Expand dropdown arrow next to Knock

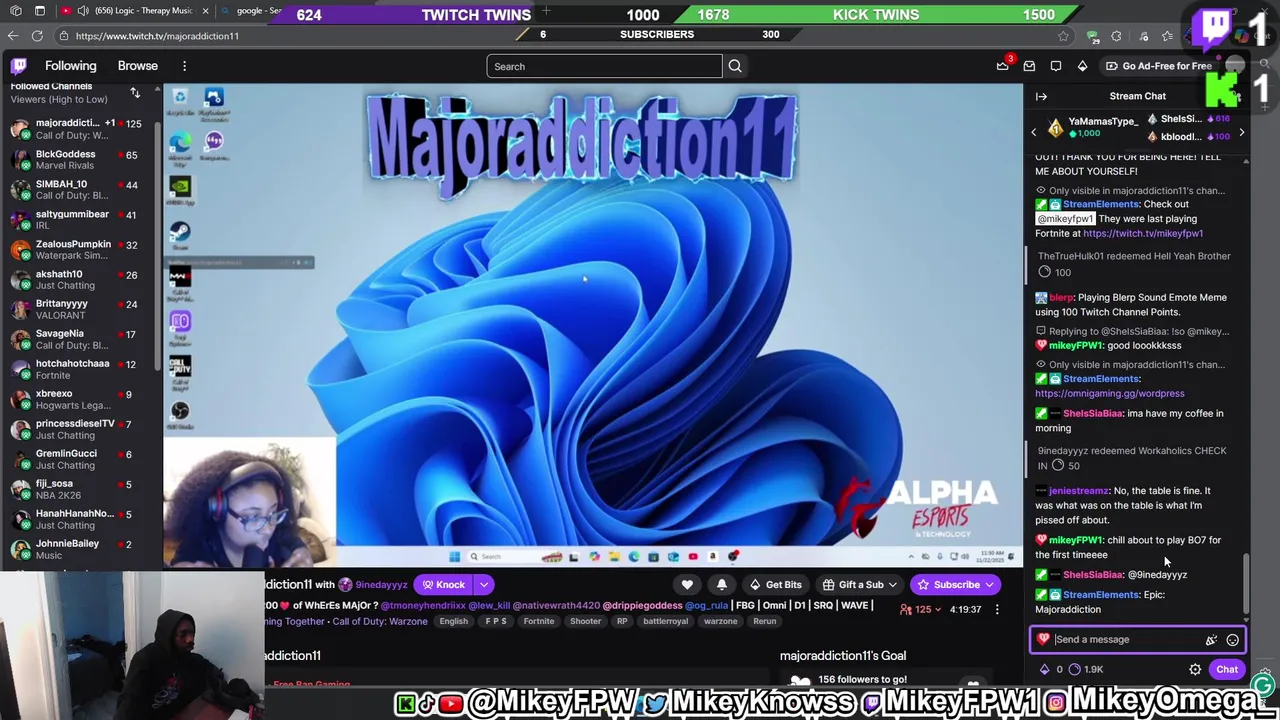pyautogui.click(x=484, y=585)
